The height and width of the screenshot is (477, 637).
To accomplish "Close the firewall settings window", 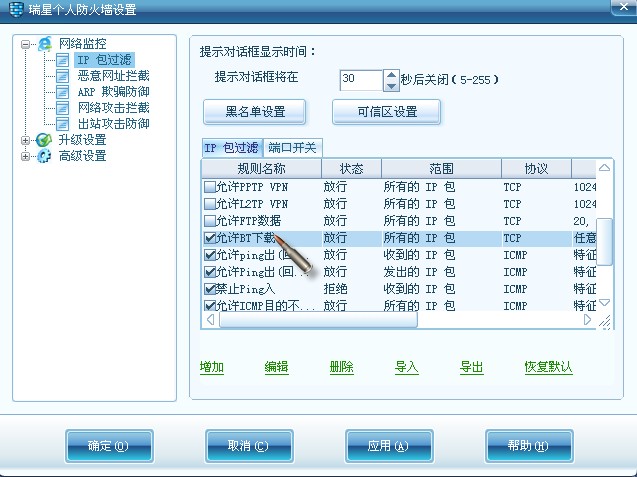I will tap(624, 7).
